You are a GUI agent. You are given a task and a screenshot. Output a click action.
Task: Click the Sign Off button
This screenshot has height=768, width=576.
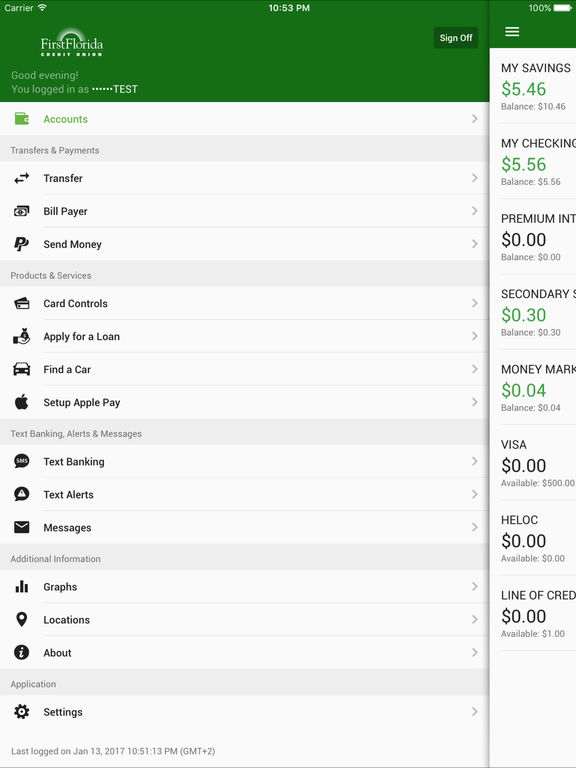point(456,38)
